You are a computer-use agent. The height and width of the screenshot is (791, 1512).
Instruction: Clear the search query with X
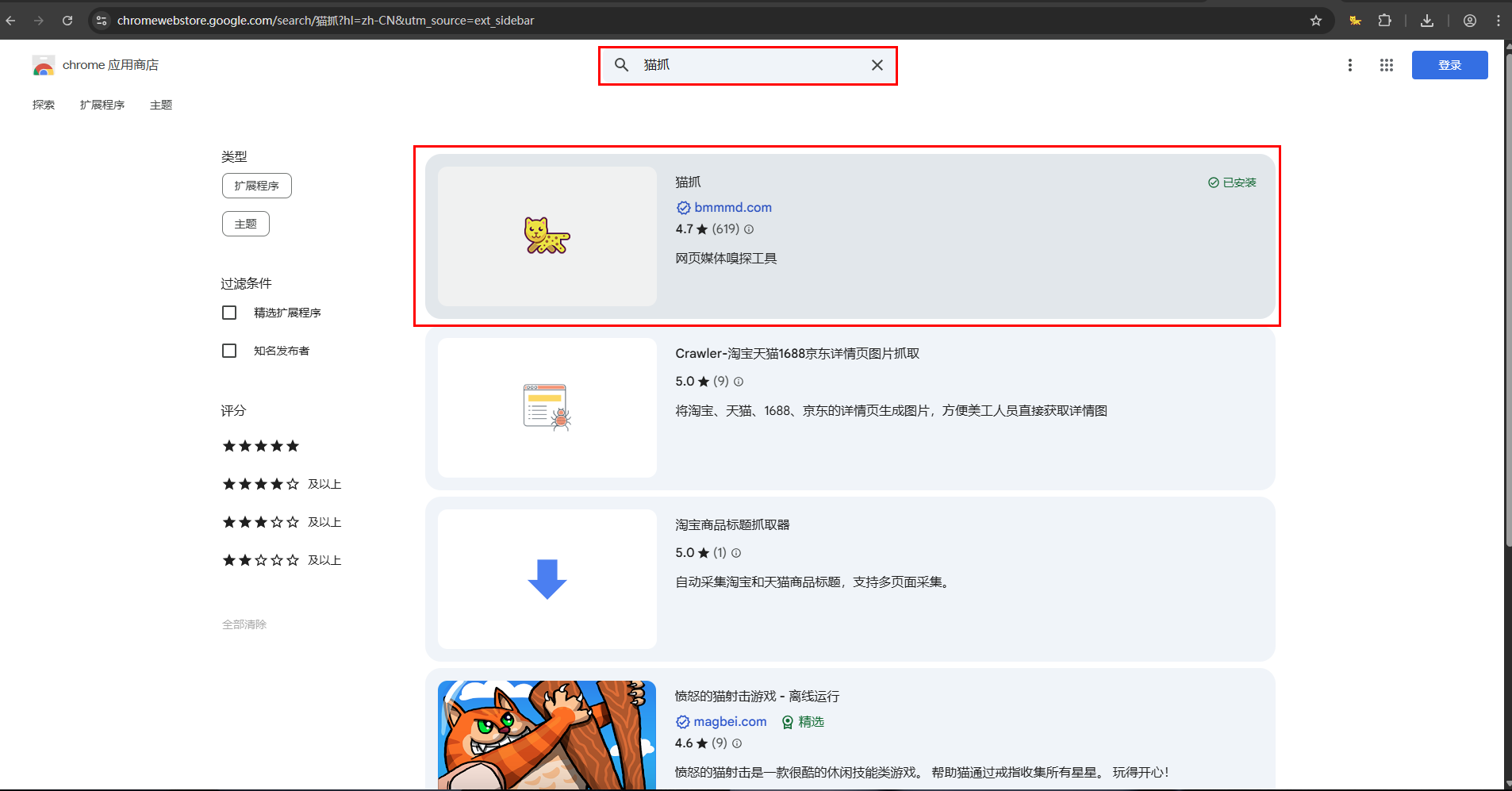877,65
